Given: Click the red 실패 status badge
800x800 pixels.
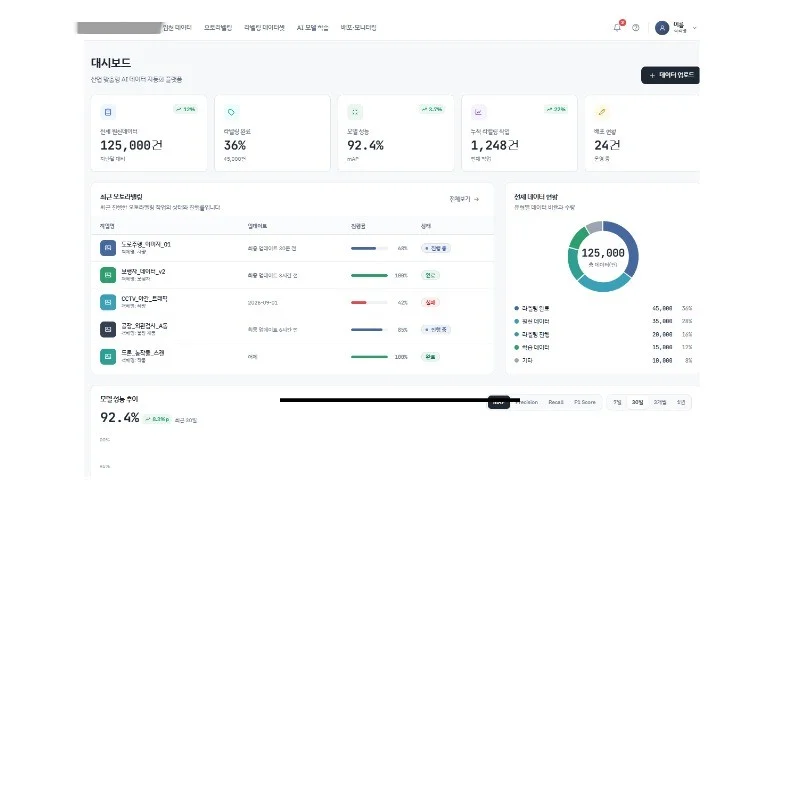Looking at the screenshot, I should tap(430, 302).
